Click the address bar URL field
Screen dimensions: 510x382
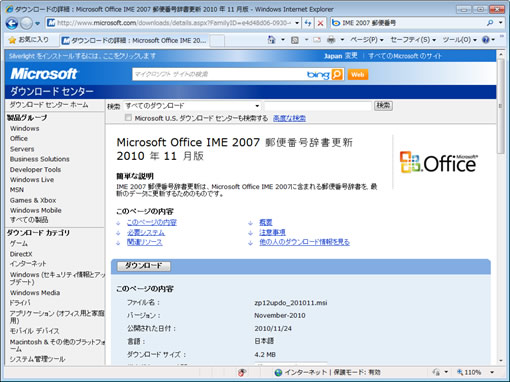174,23
